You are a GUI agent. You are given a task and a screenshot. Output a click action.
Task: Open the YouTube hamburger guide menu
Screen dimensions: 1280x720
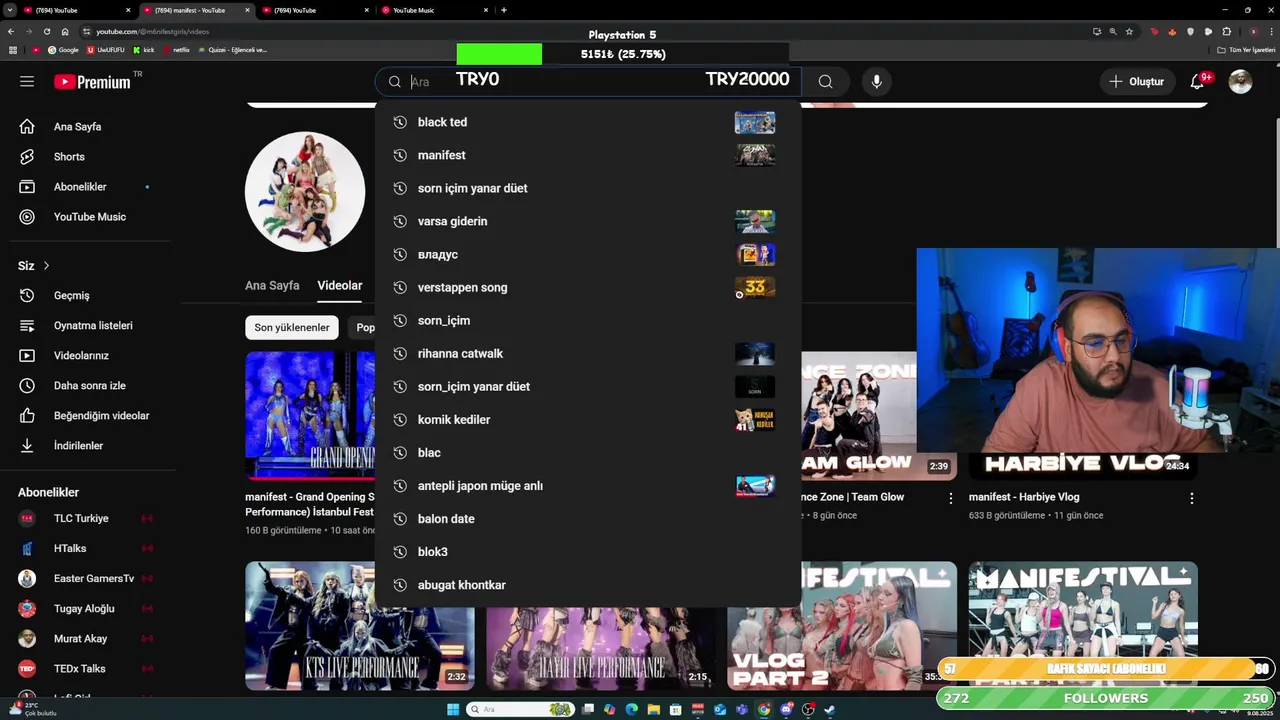point(27,82)
